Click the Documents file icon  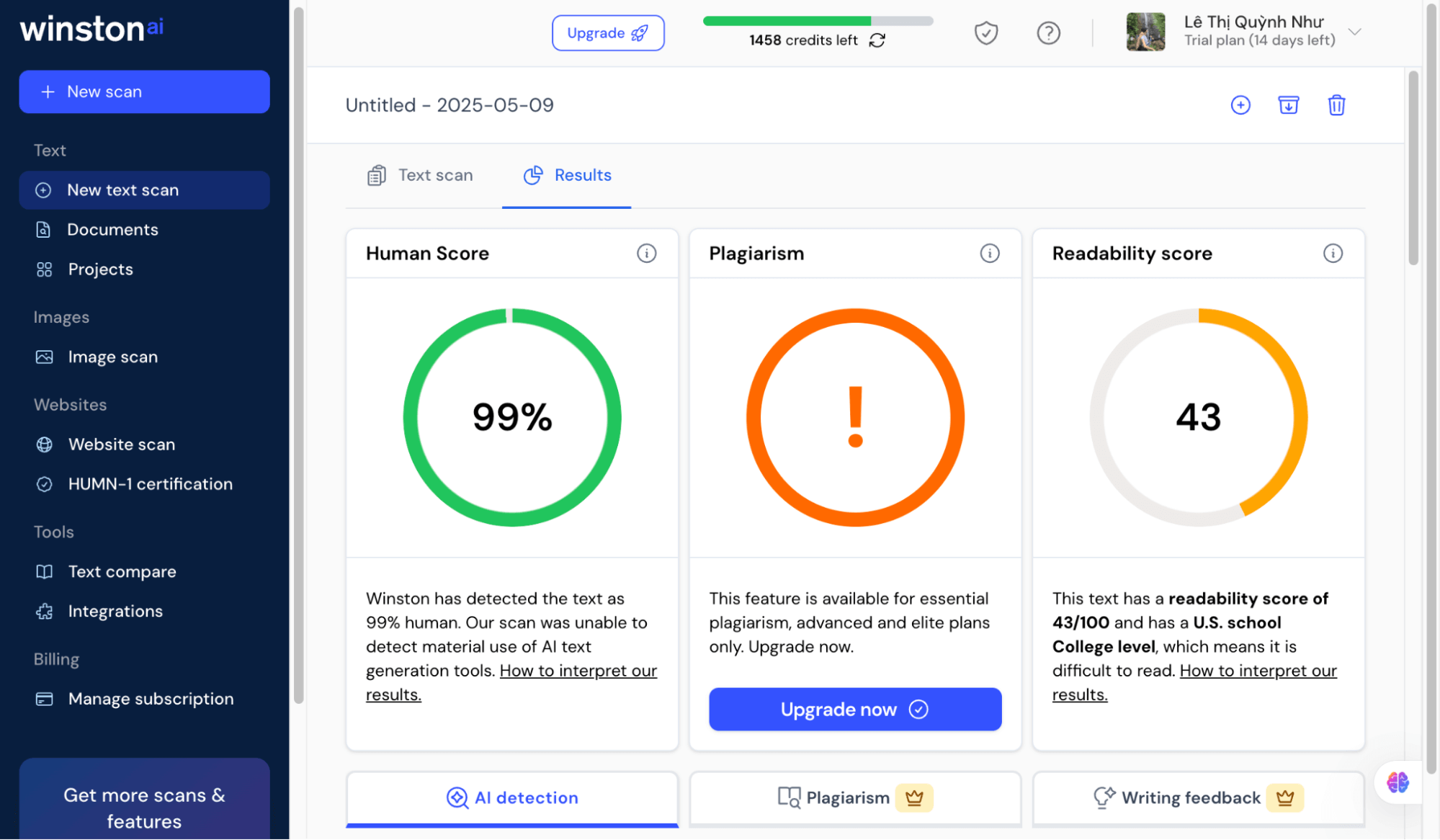(x=44, y=230)
